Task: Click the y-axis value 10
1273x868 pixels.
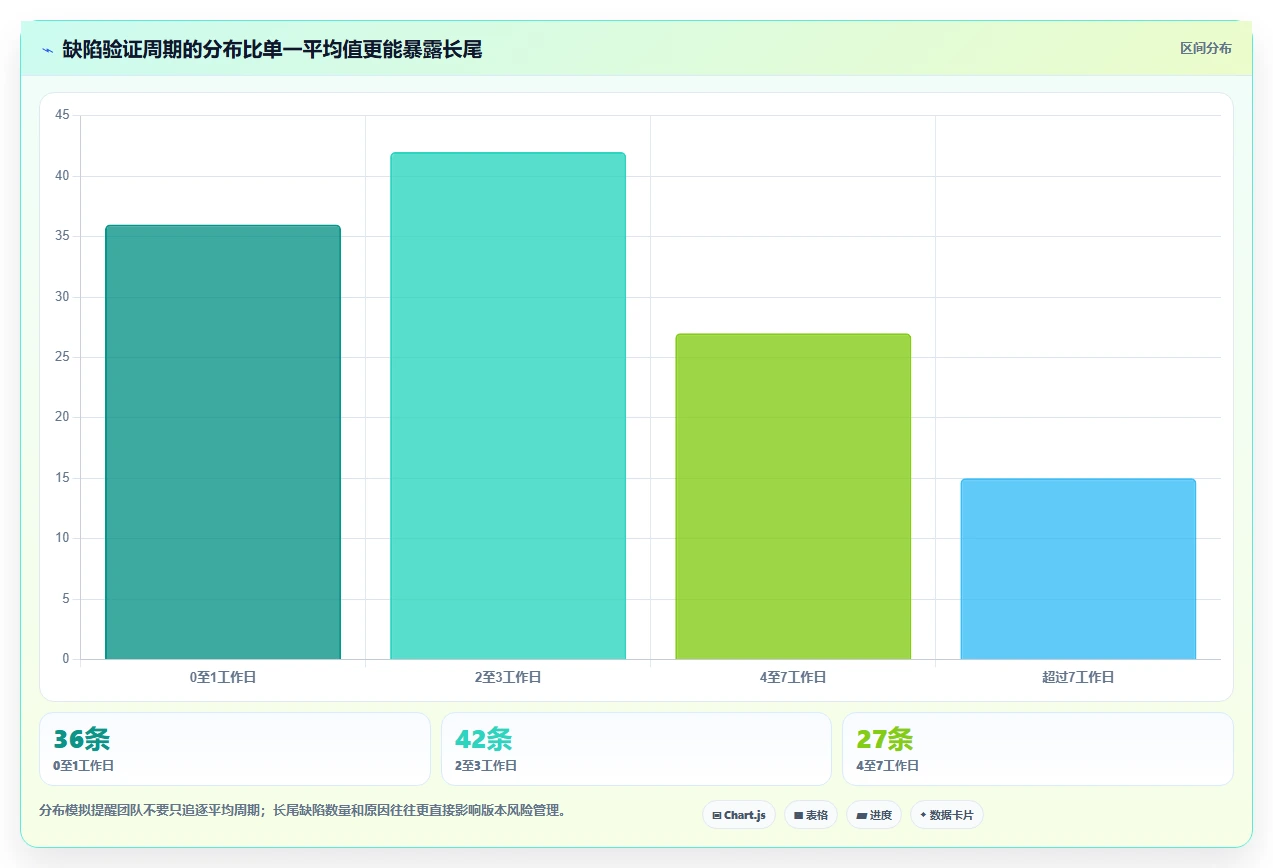Action: tap(62, 538)
